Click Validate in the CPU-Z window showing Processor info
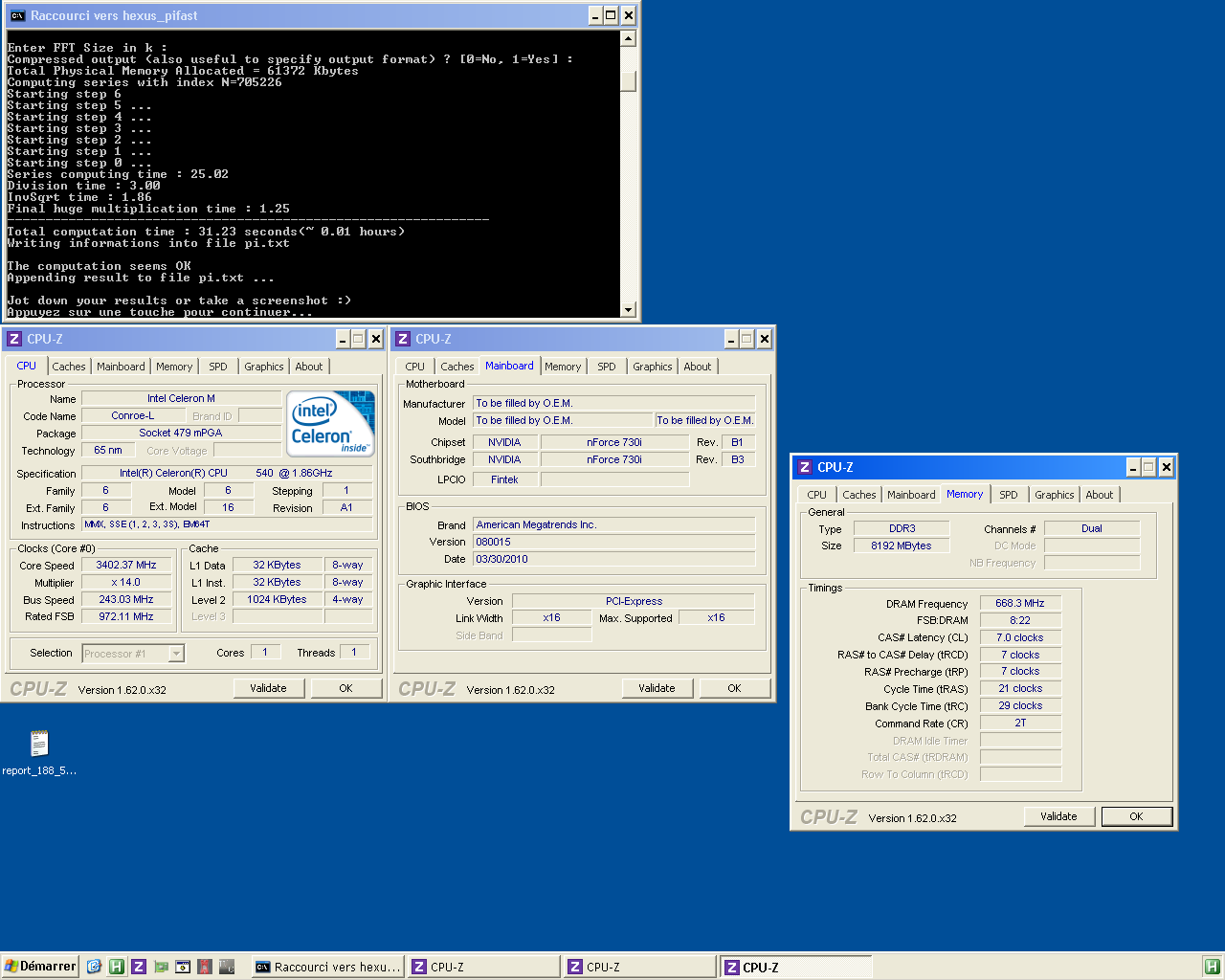1225x980 pixels. (x=269, y=688)
